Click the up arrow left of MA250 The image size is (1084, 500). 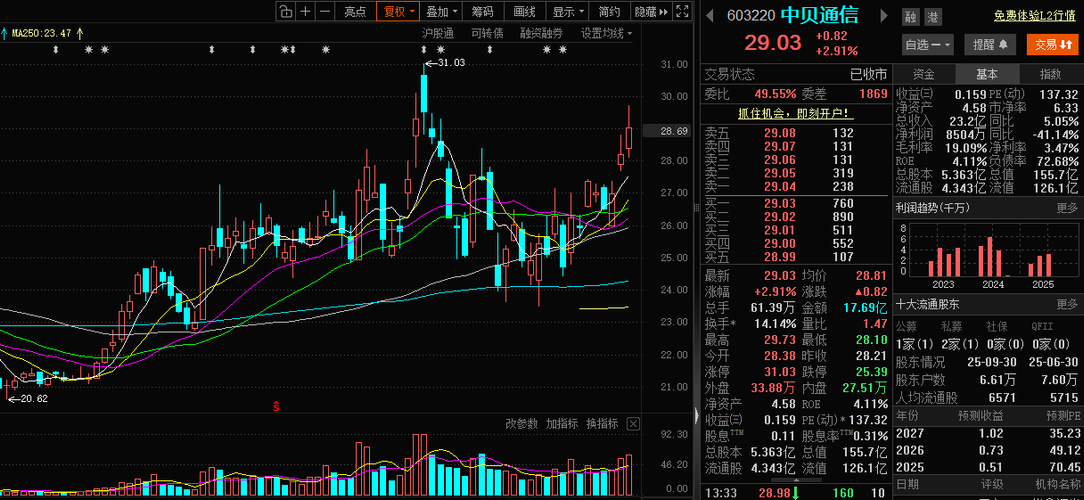[x=5, y=32]
